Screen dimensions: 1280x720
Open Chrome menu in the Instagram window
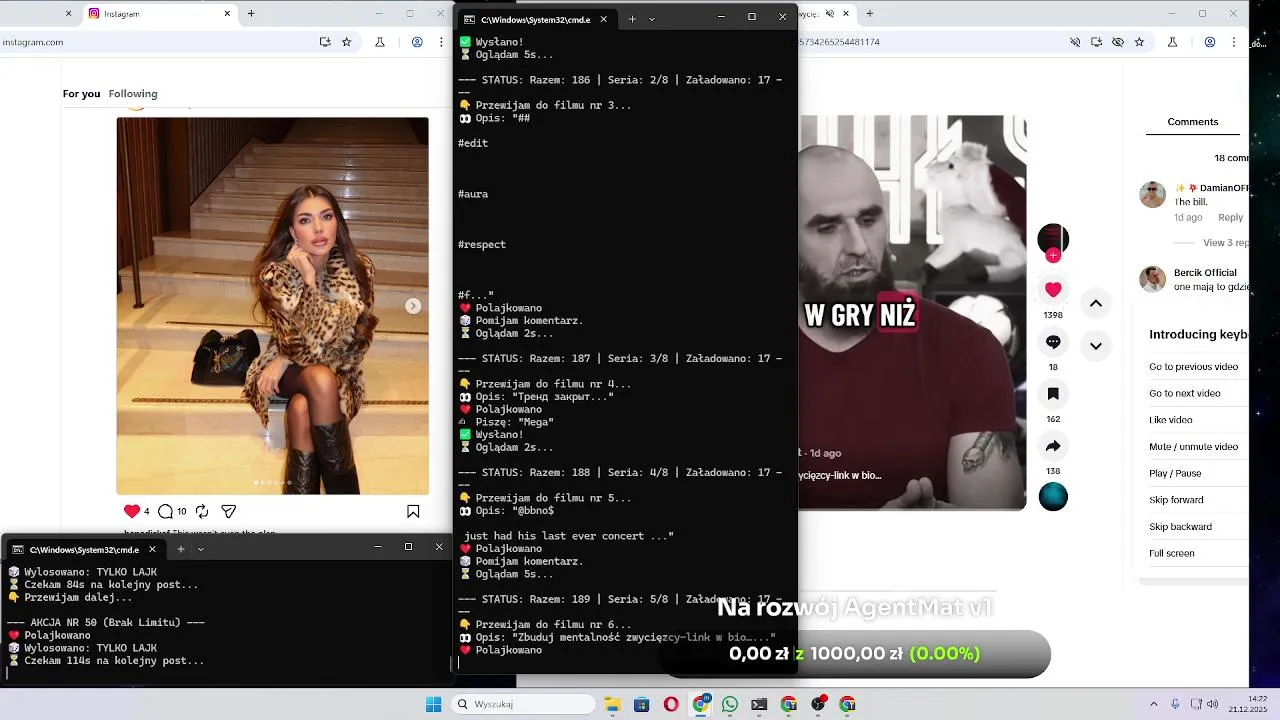(441, 42)
